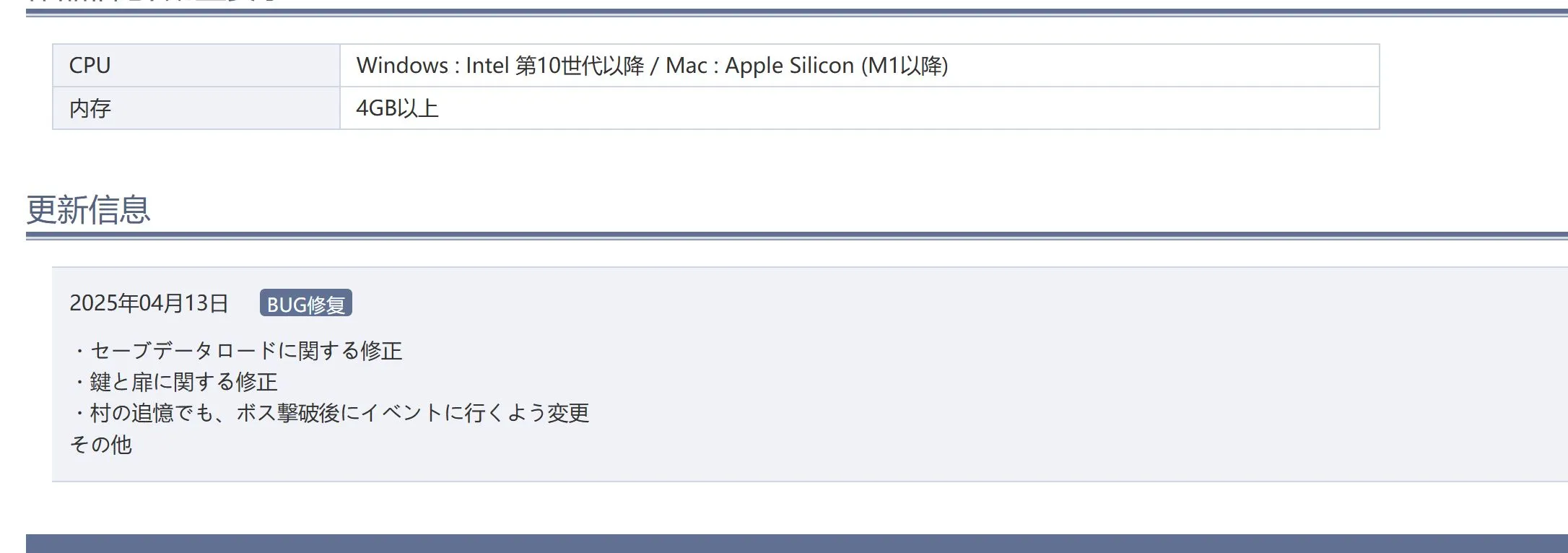Select the CPU label cell
The width and height of the screenshot is (1568, 553).
click(196, 66)
